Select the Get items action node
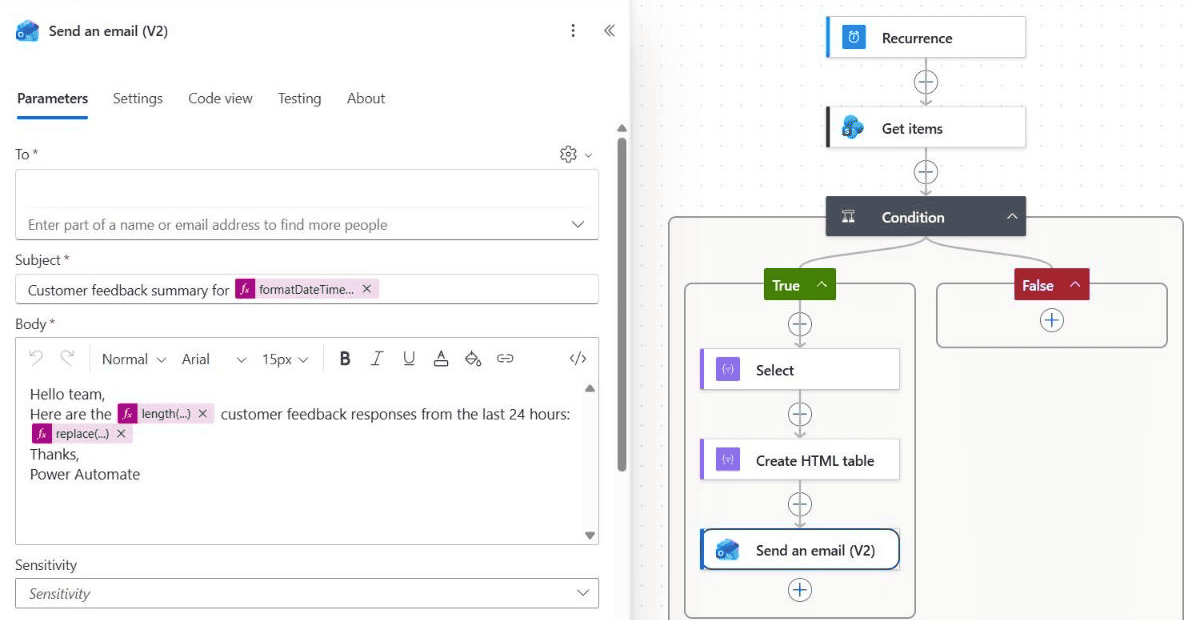The image size is (1190, 620). [x=926, y=127]
